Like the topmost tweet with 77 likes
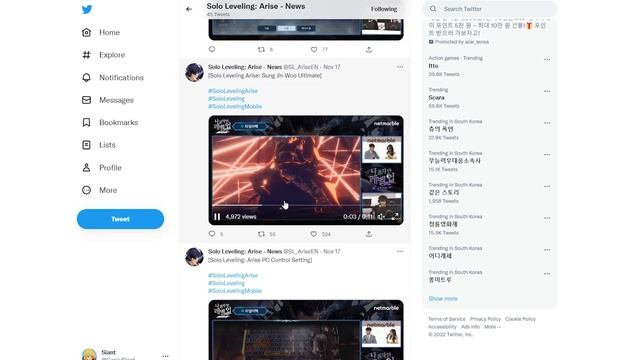The height and width of the screenshot is (360, 640). coord(313,49)
